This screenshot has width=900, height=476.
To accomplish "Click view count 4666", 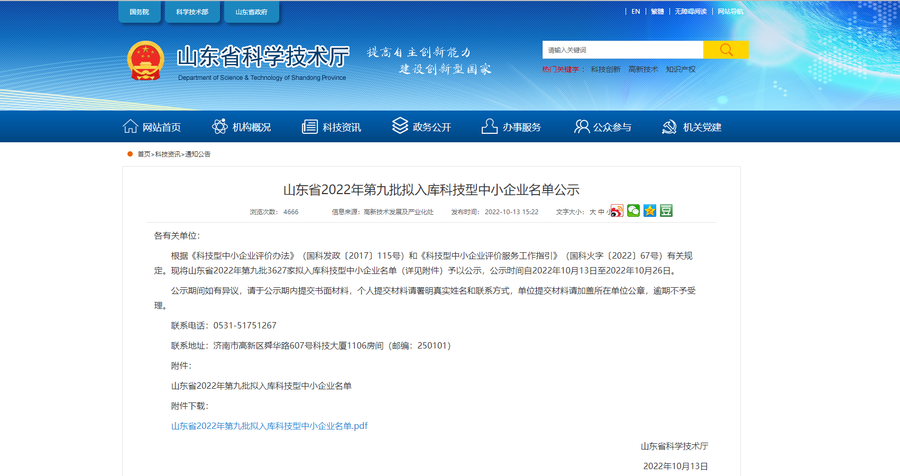I will [x=290, y=212].
